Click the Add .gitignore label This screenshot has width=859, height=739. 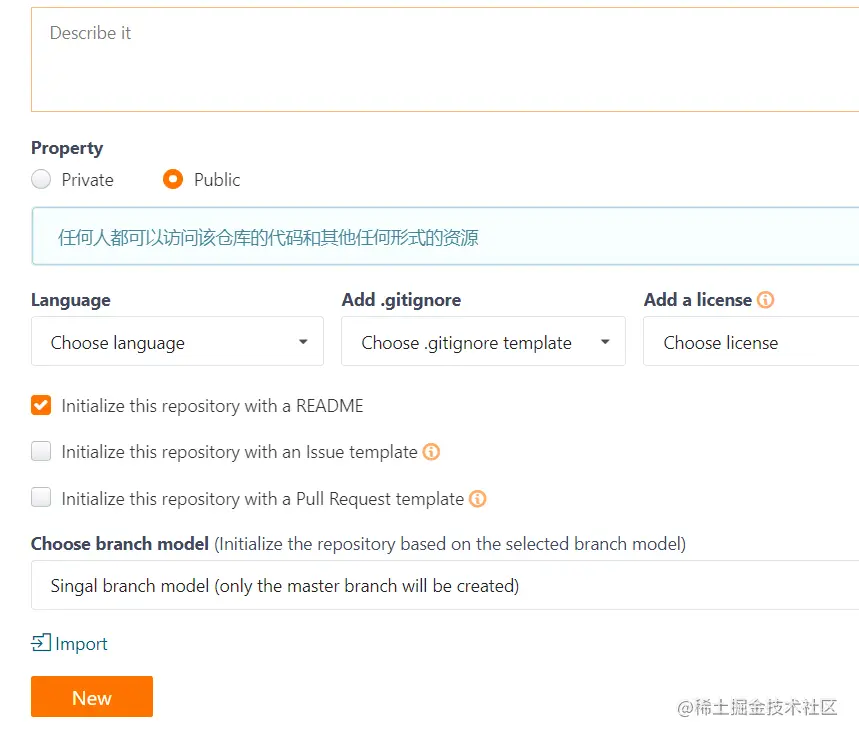[401, 300]
